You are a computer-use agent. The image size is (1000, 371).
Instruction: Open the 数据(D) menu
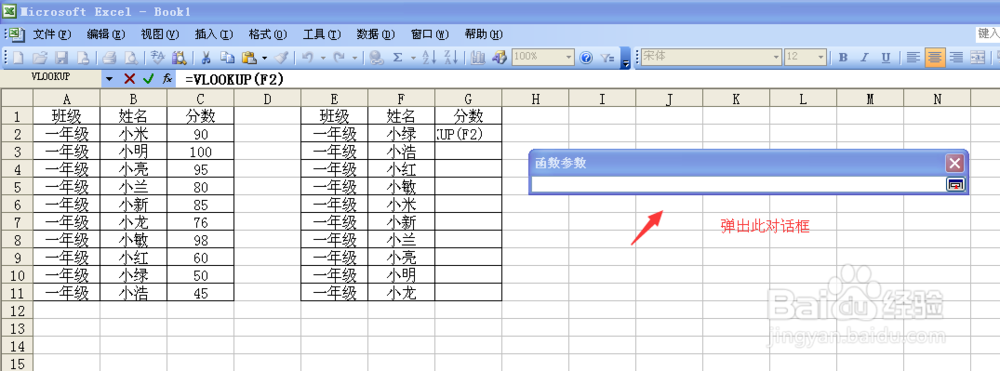click(x=376, y=34)
